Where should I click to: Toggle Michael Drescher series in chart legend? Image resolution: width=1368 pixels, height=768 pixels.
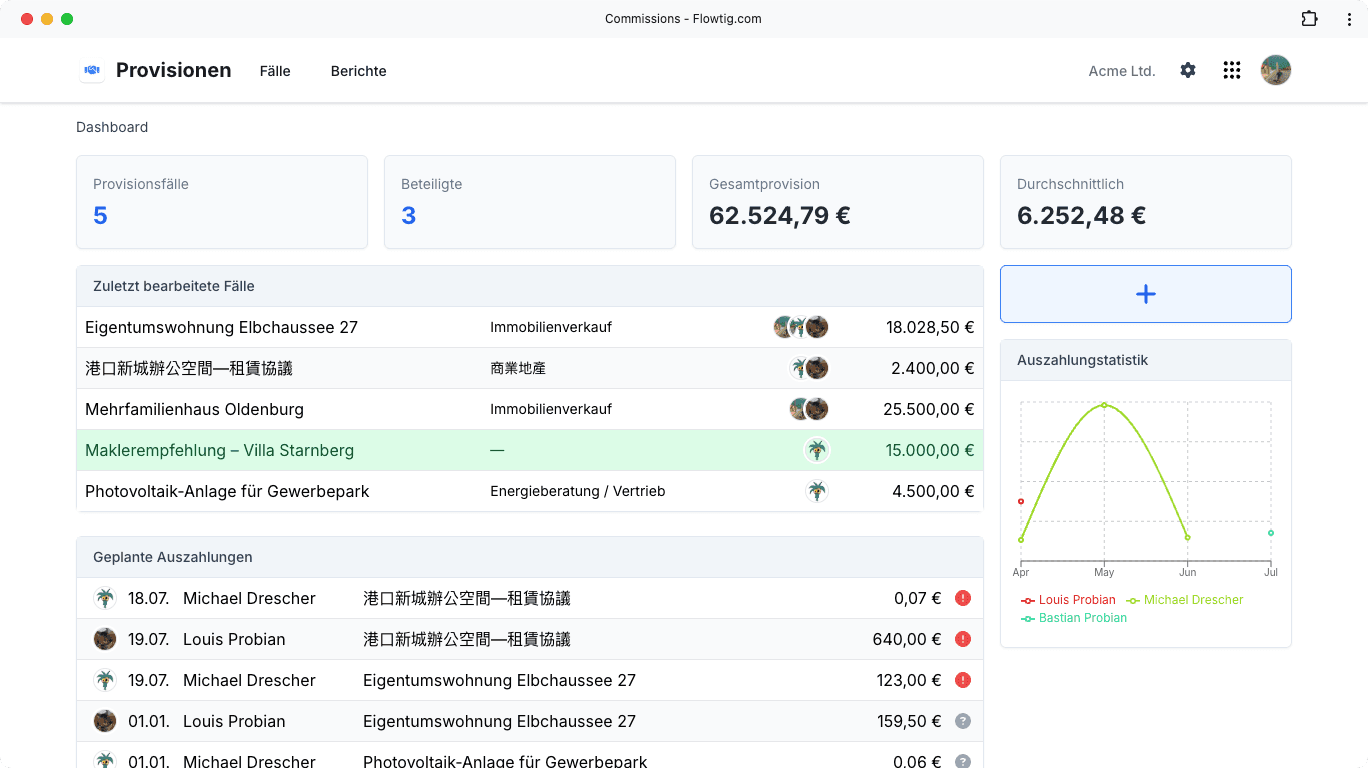(x=1185, y=600)
